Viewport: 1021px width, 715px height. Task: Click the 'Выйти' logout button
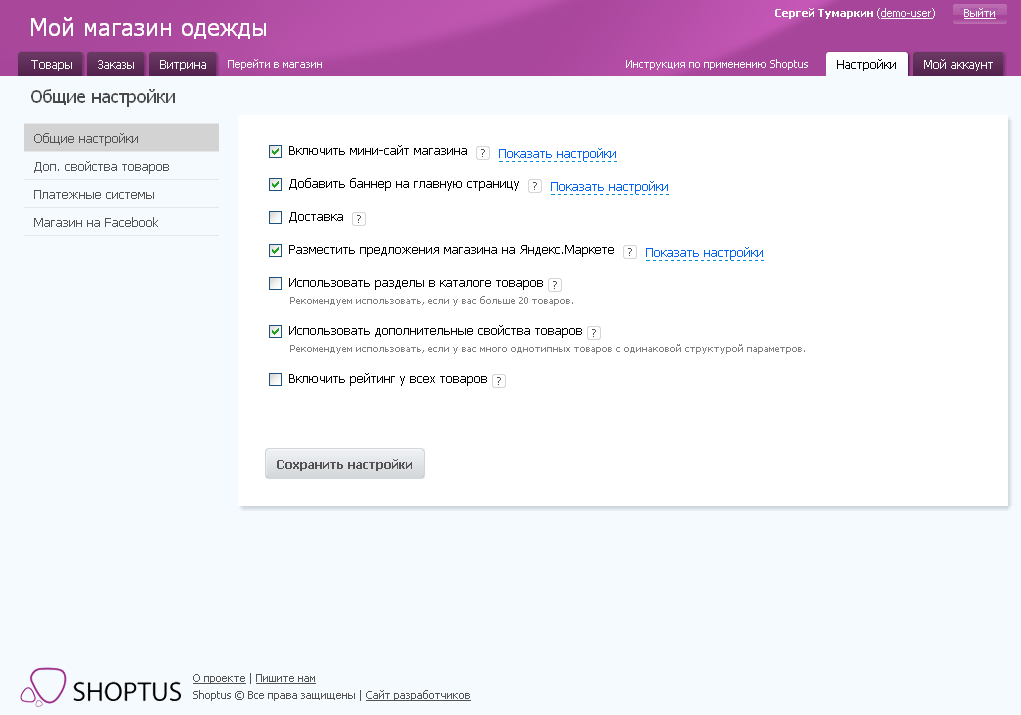pyautogui.click(x=977, y=13)
